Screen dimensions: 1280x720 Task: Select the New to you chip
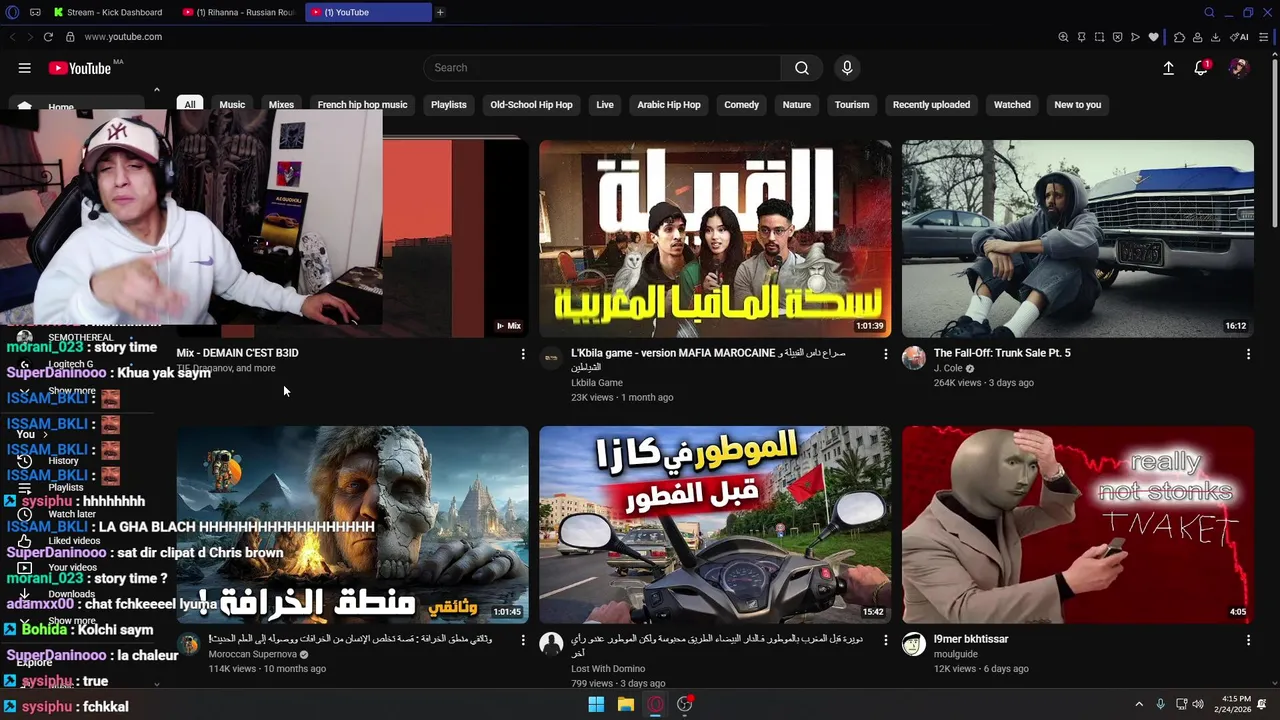[1078, 104]
